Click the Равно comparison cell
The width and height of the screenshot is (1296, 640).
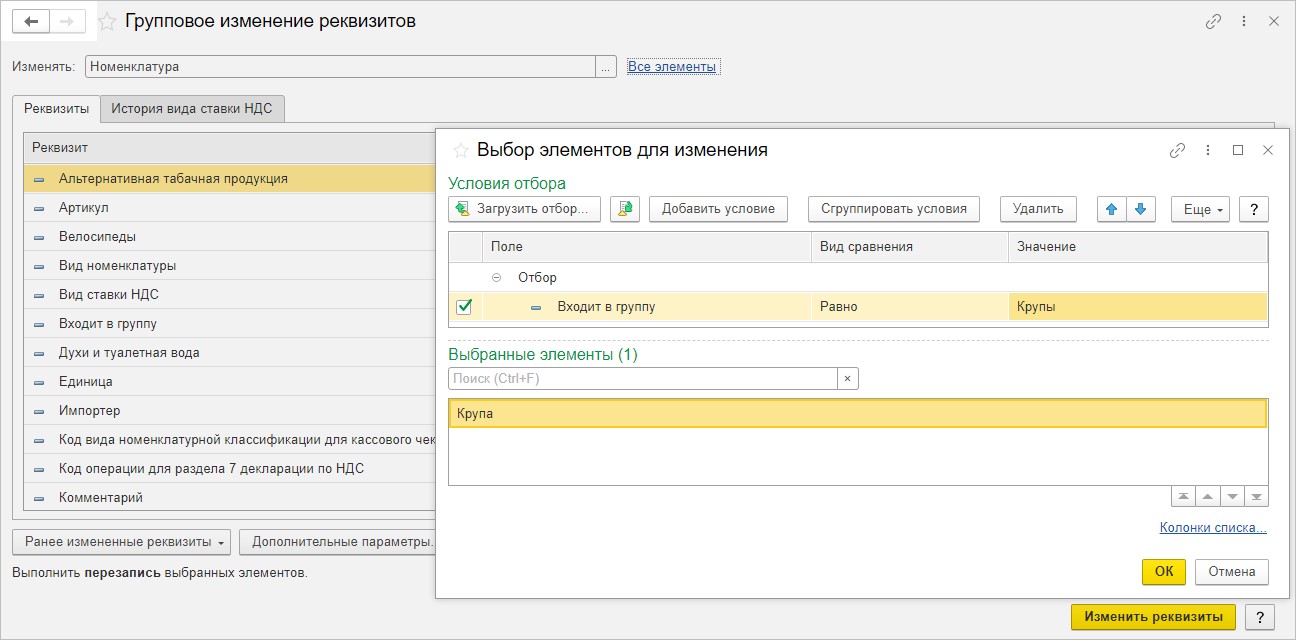click(909, 307)
